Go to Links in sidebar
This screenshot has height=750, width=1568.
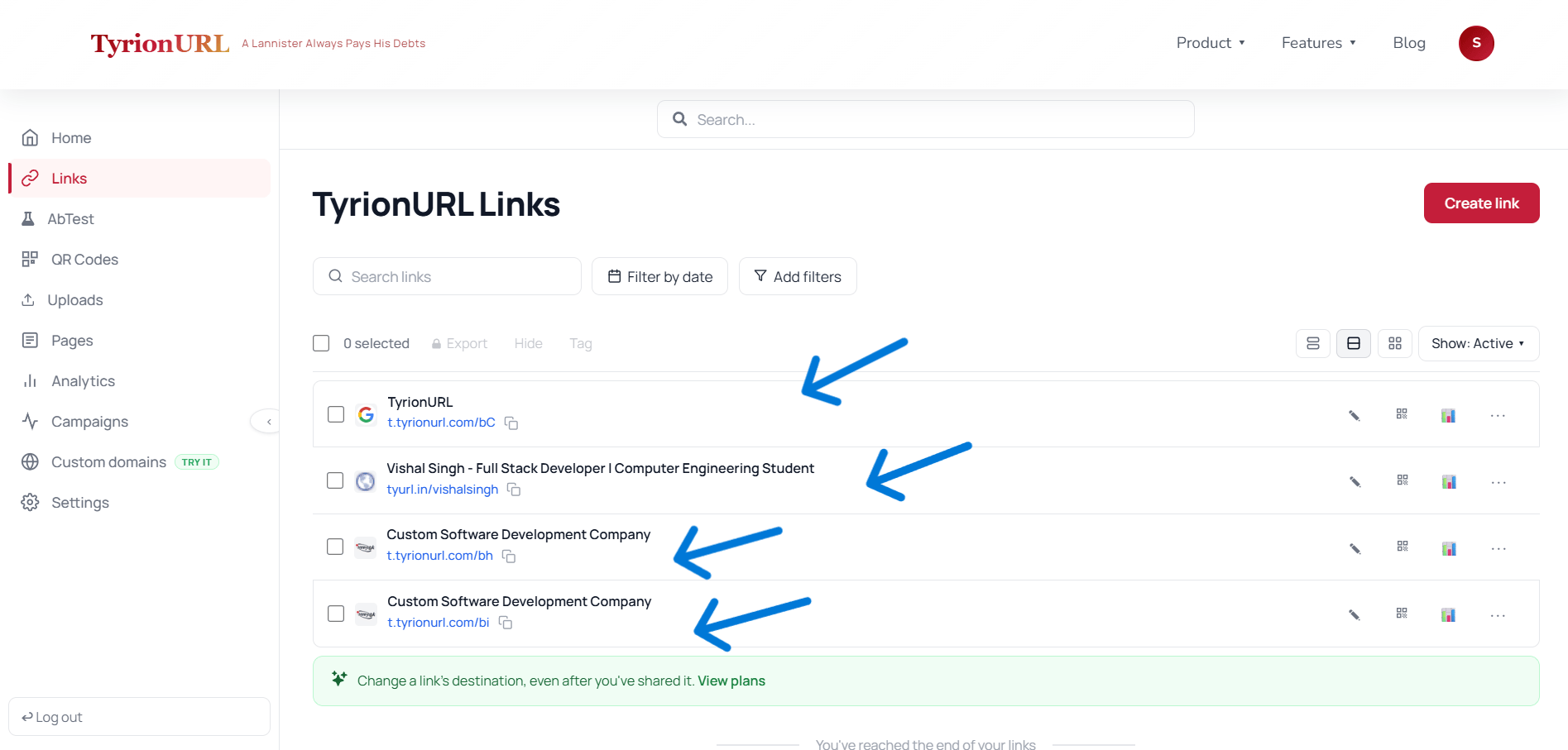click(140, 178)
